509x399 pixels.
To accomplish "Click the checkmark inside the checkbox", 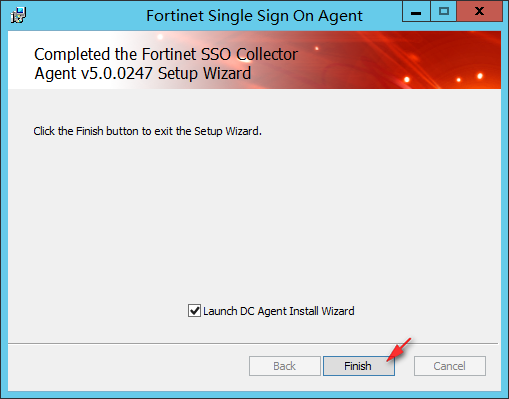I will [x=194, y=310].
